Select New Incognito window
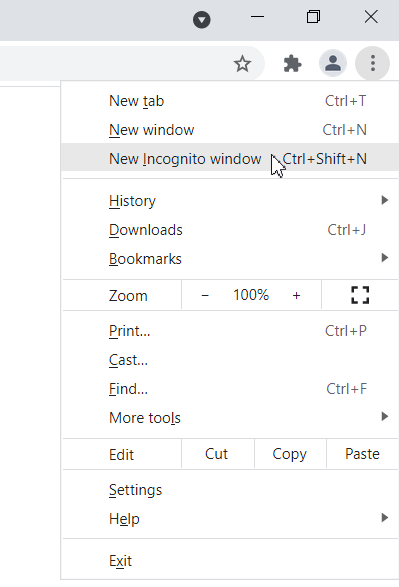The width and height of the screenshot is (399, 587). tap(230, 158)
